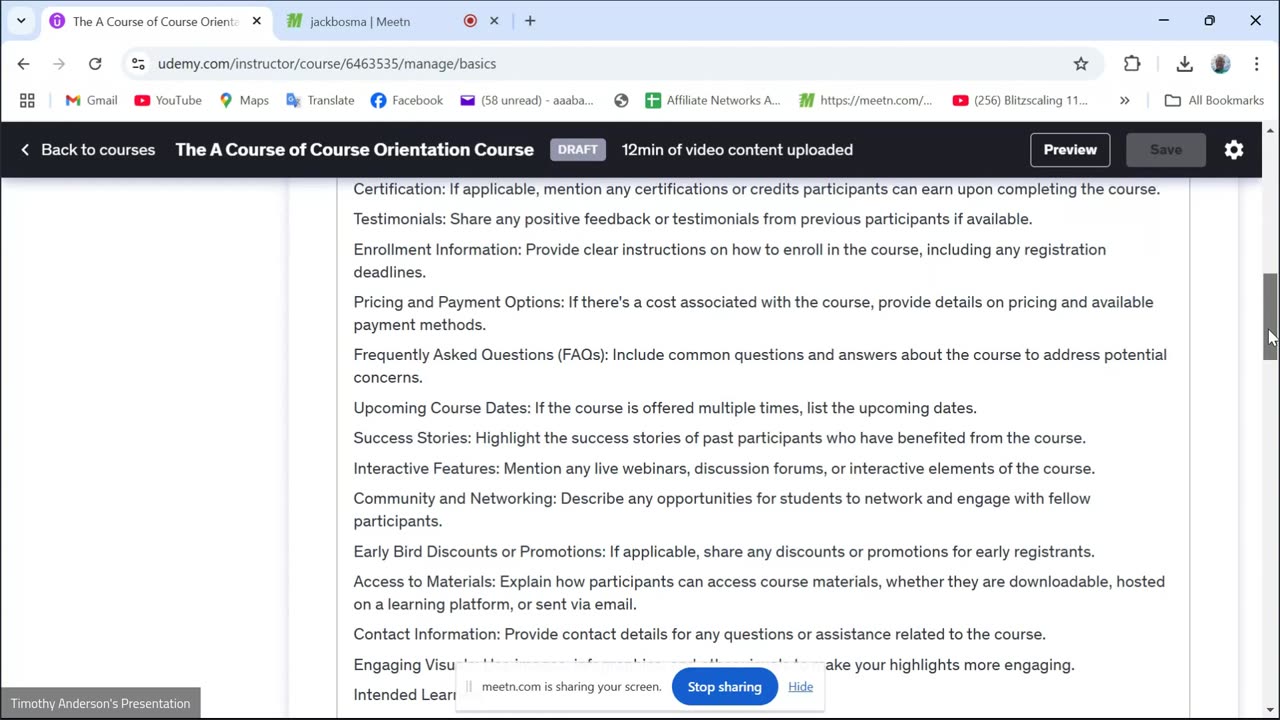
Task: Open the Facebook bookmark
Action: [x=406, y=100]
